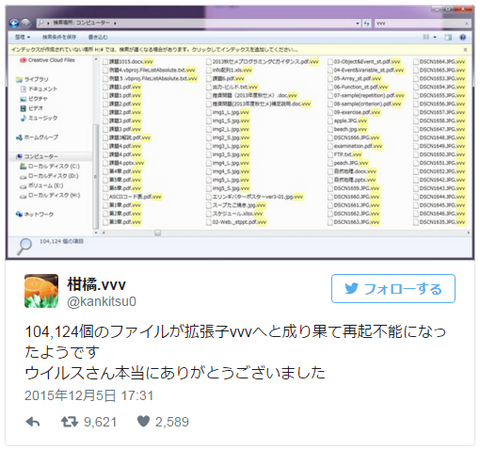
Task: Open ミュージック library in sidebar
Action: click(39, 118)
